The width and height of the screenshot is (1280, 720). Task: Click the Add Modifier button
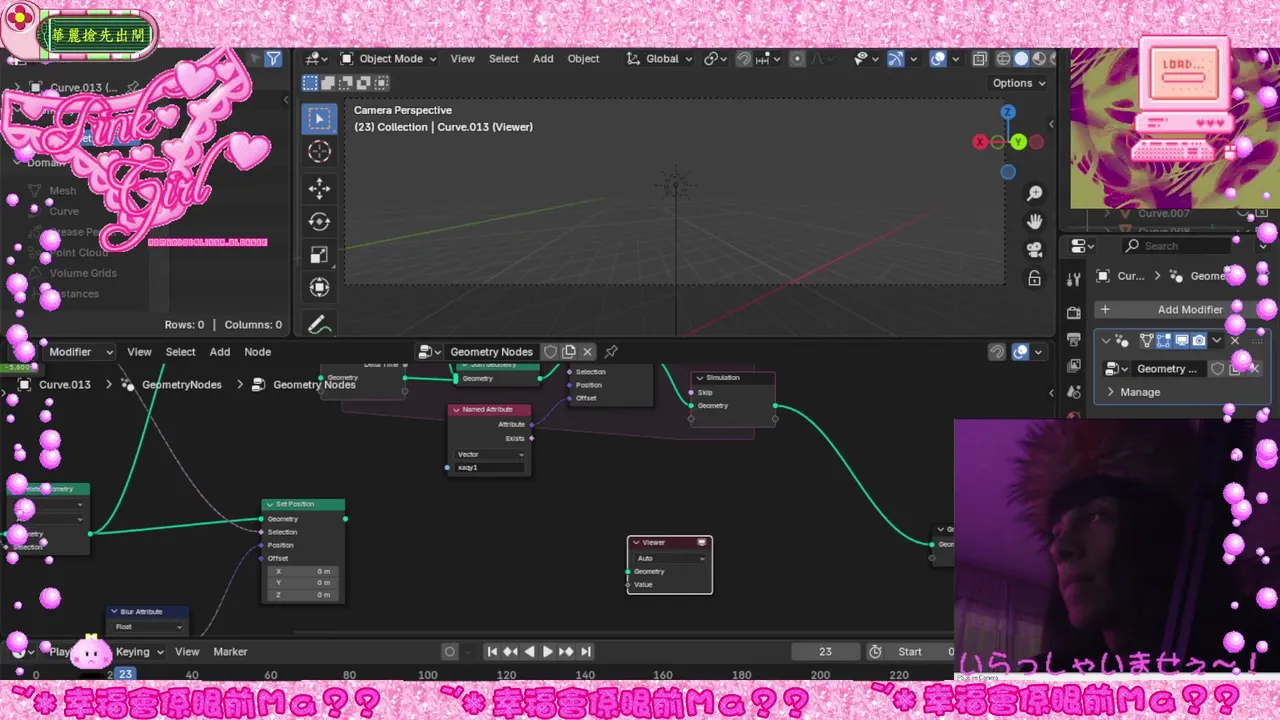1180,310
